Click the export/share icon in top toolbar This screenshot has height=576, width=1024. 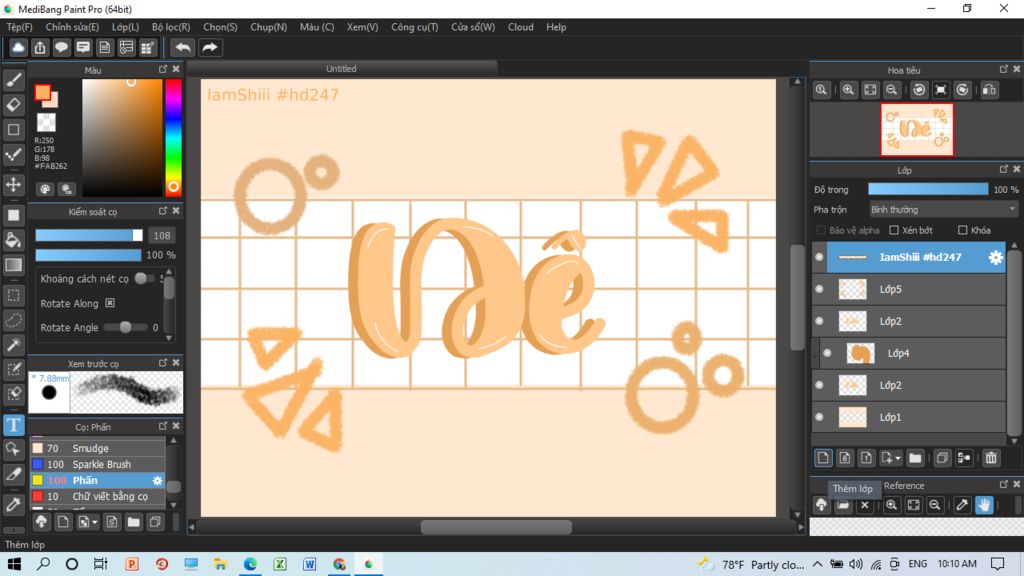point(40,47)
